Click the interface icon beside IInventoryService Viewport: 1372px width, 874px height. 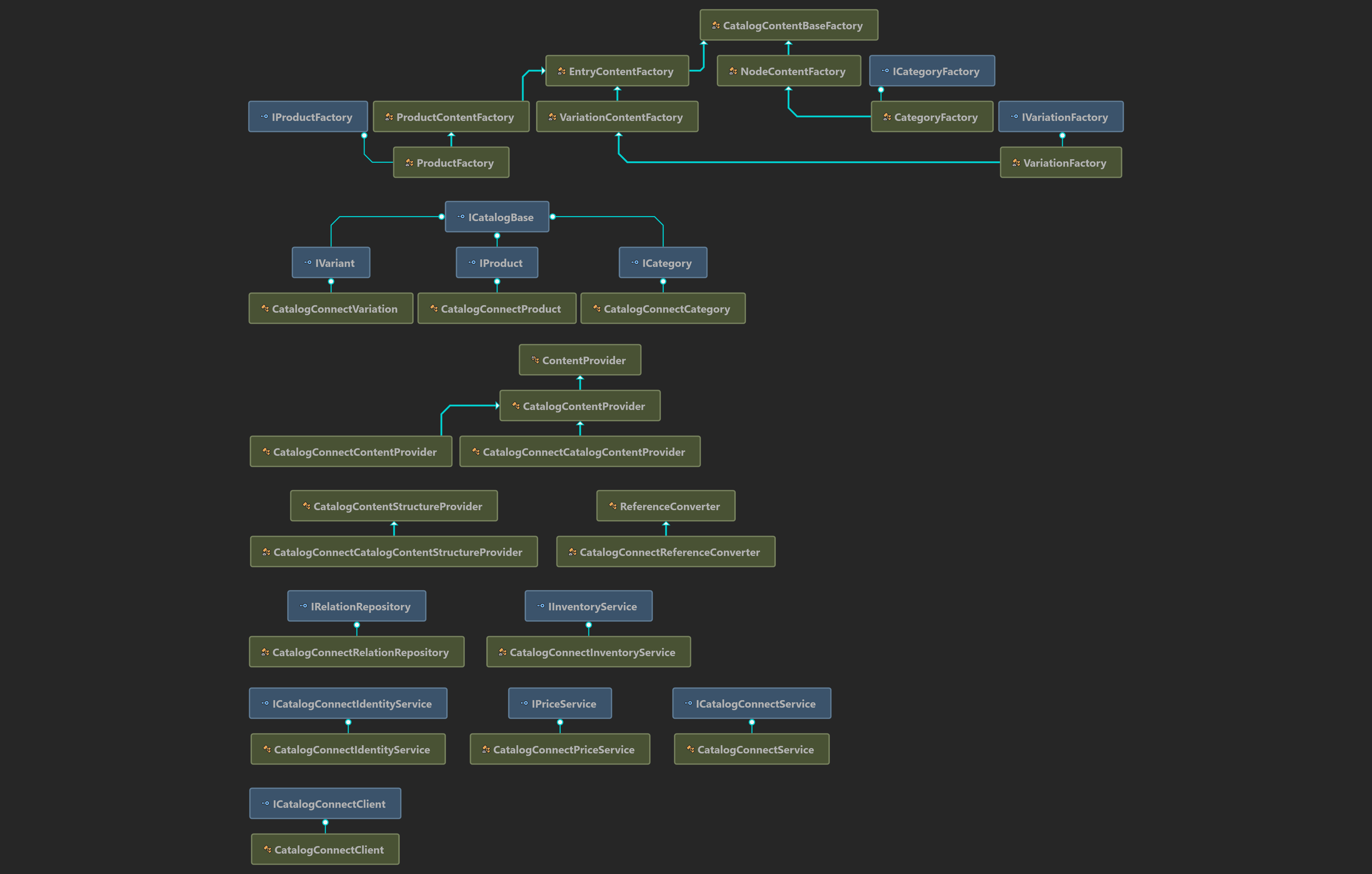tap(541, 606)
